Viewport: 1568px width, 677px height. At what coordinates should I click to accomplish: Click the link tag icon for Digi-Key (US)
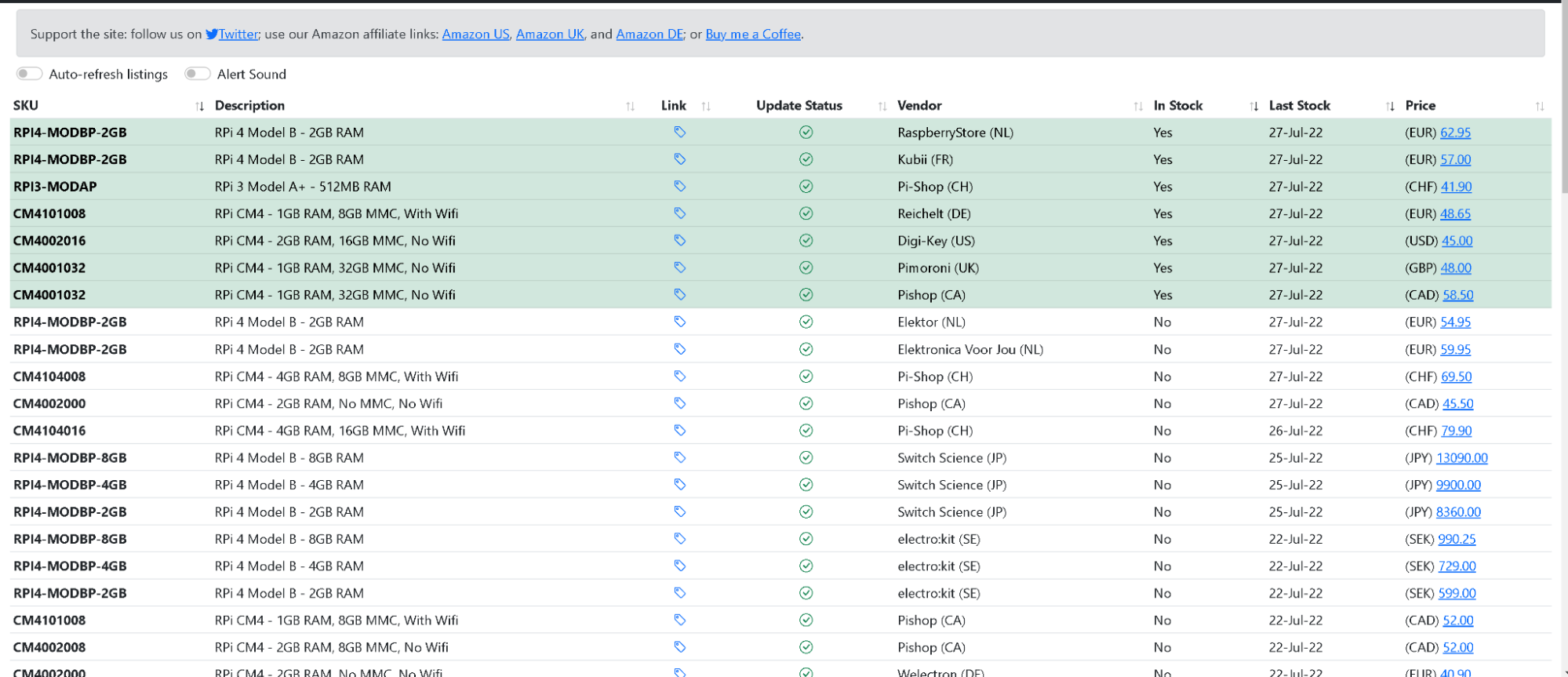679,241
